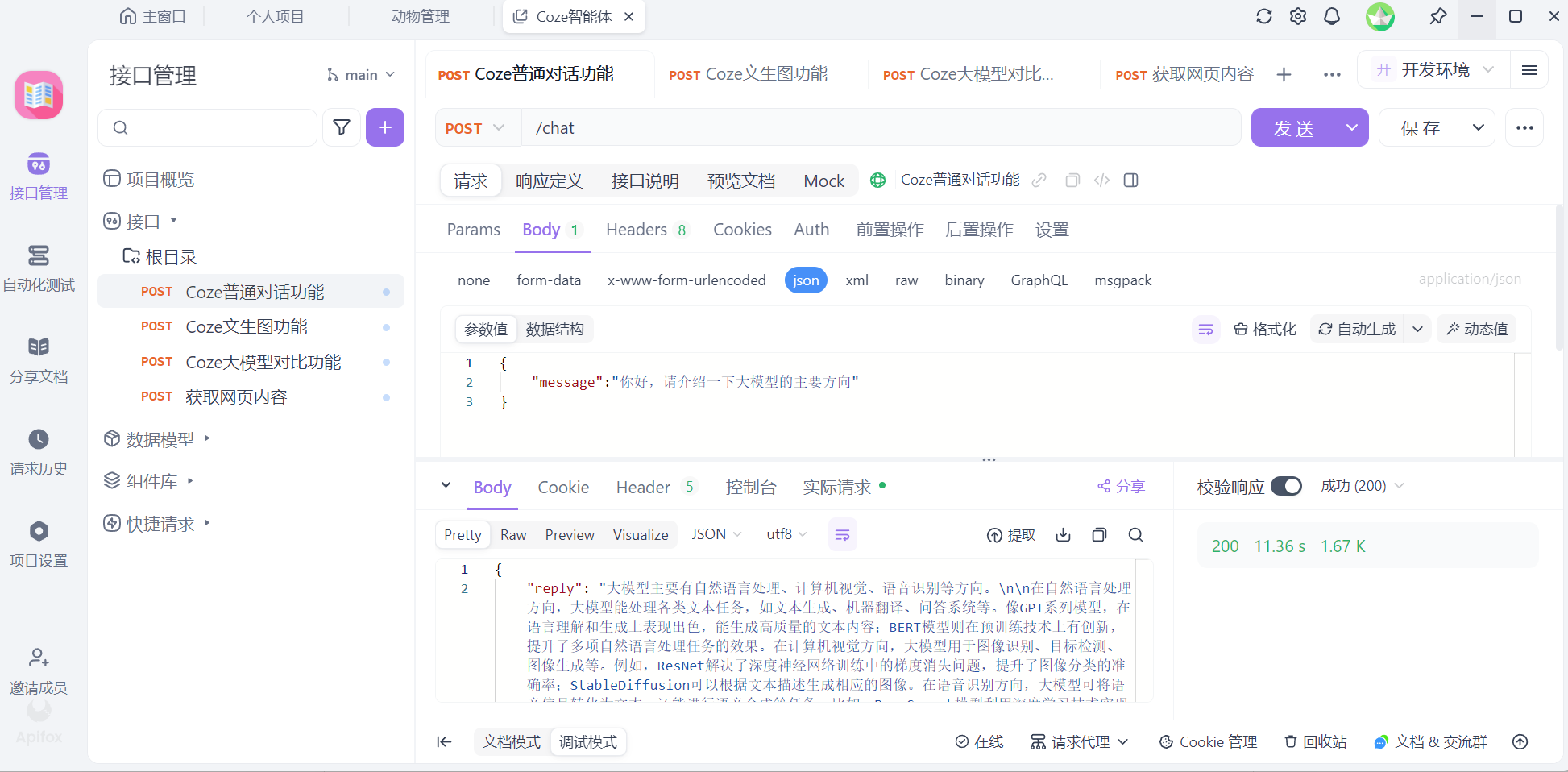
Task: Switch to the Headers request tab
Action: tap(646, 230)
